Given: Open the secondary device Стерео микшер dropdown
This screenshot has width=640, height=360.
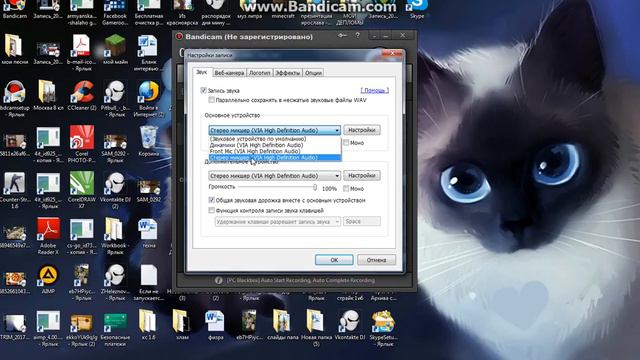Looking at the screenshot, I should pyautogui.click(x=274, y=176).
